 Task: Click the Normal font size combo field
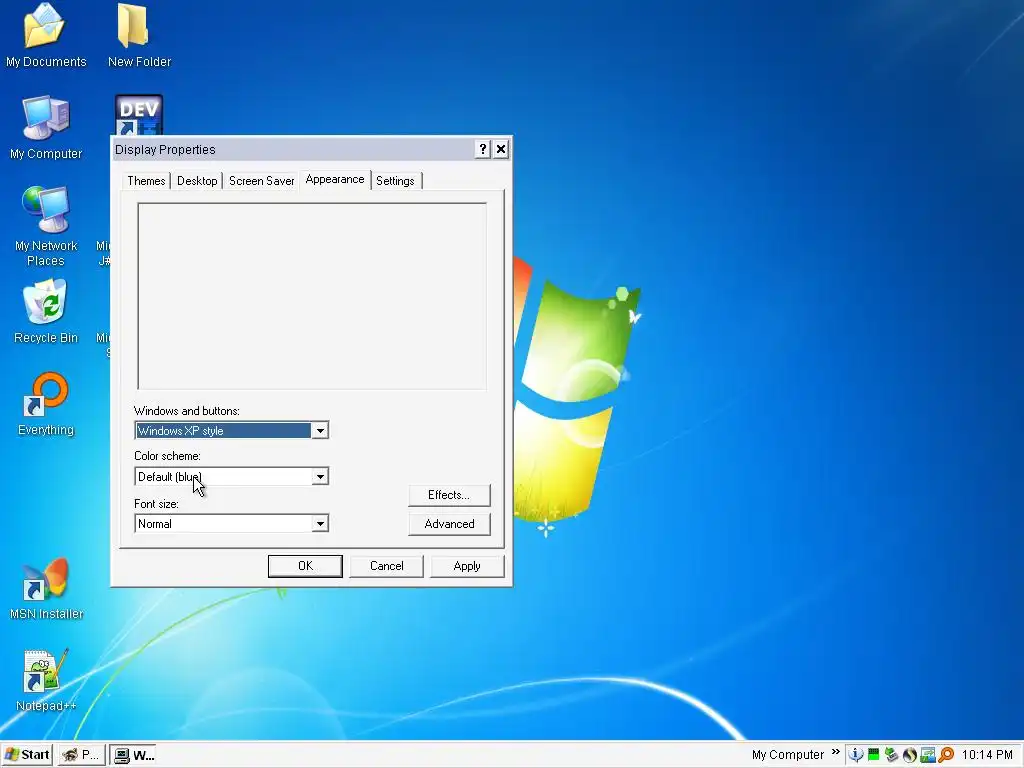pos(231,524)
